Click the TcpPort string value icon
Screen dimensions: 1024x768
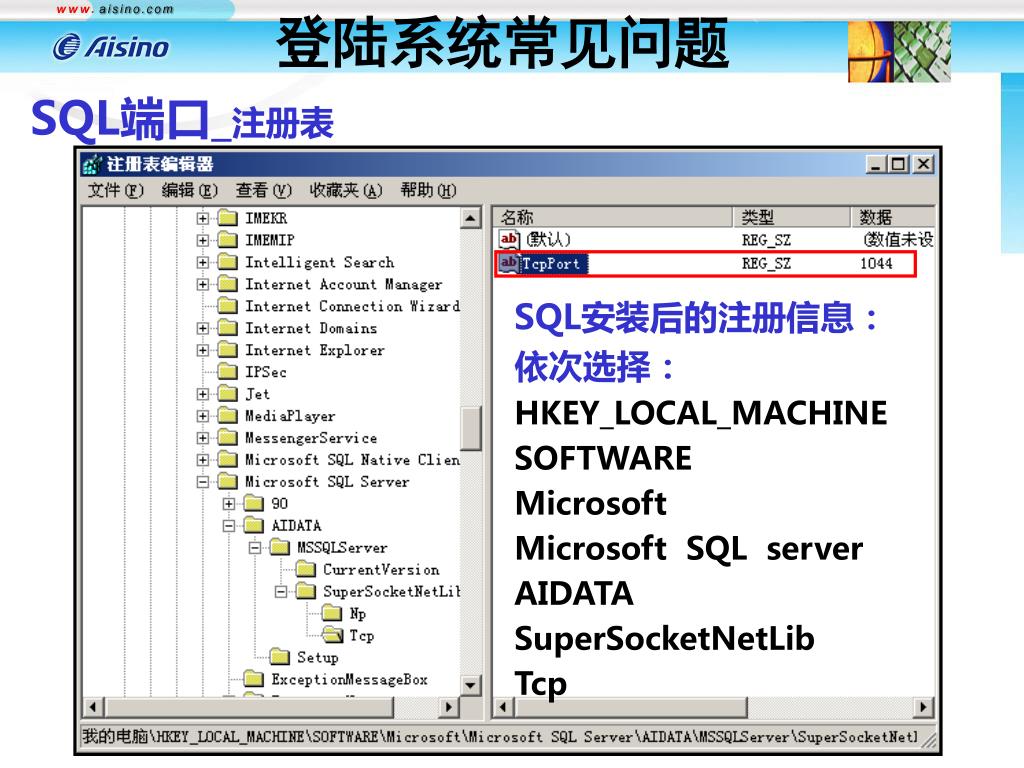coord(509,263)
